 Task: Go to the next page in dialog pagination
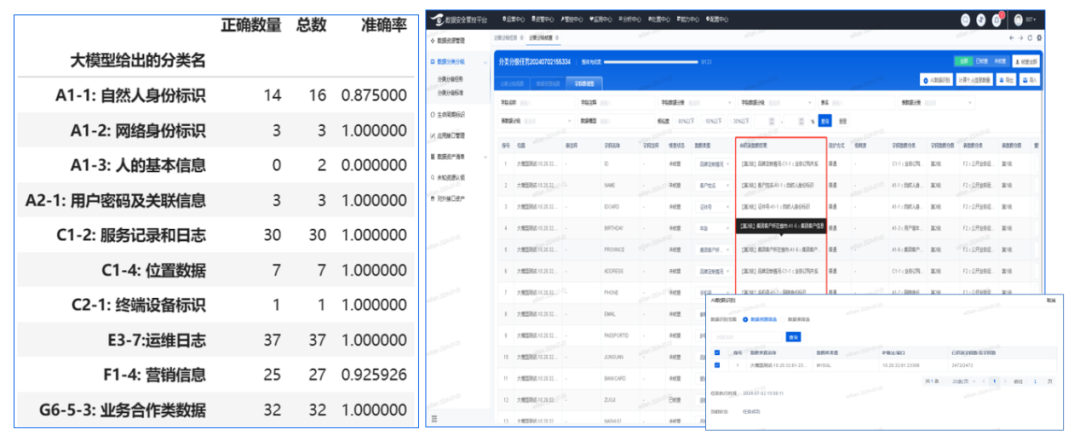pyautogui.click(x=1005, y=381)
